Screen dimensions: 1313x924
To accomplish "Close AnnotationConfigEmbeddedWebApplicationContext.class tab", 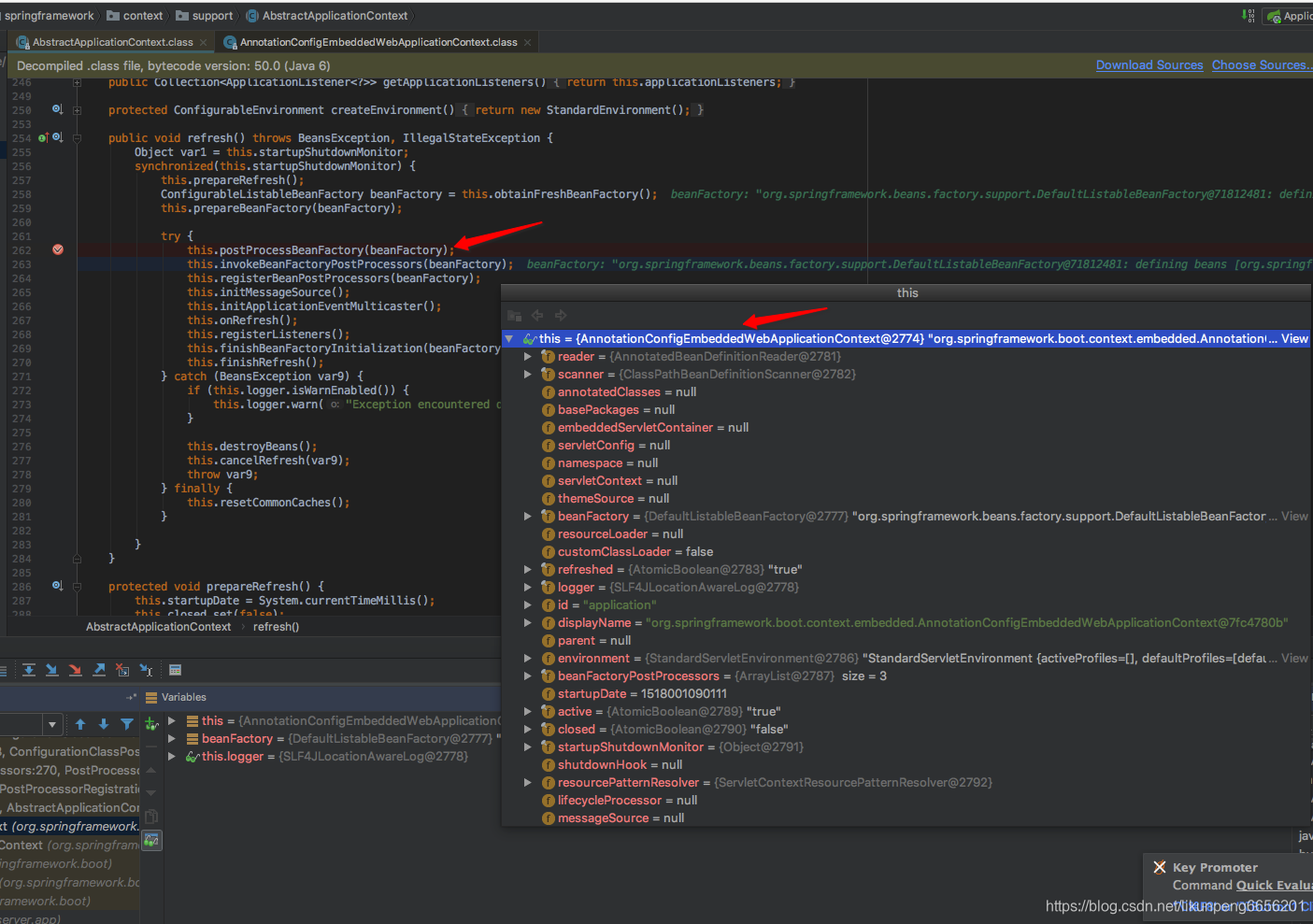I will [527, 42].
